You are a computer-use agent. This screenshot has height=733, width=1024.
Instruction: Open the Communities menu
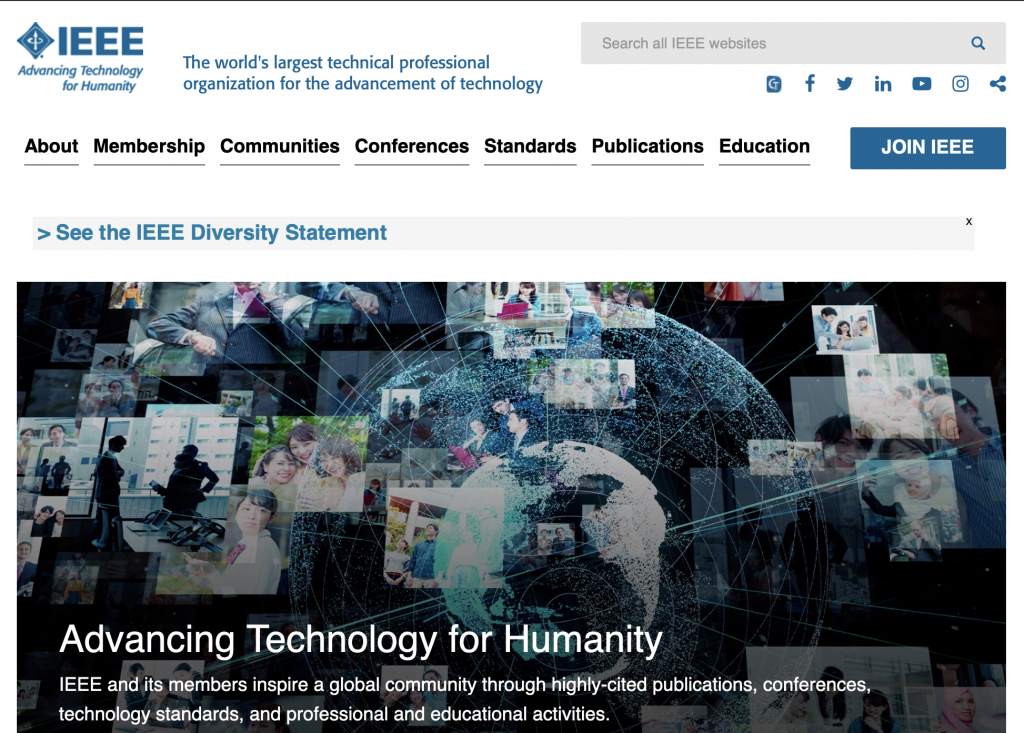click(x=280, y=146)
